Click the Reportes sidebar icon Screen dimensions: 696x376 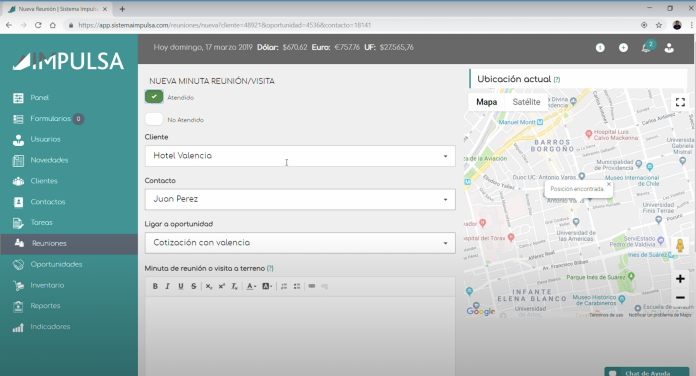coord(18,306)
